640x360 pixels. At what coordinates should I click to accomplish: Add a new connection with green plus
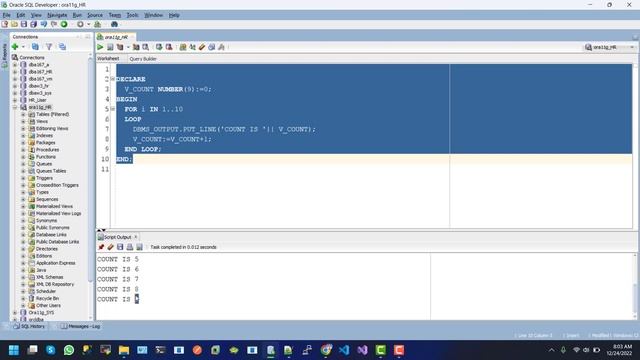click(x=15, y=47)
